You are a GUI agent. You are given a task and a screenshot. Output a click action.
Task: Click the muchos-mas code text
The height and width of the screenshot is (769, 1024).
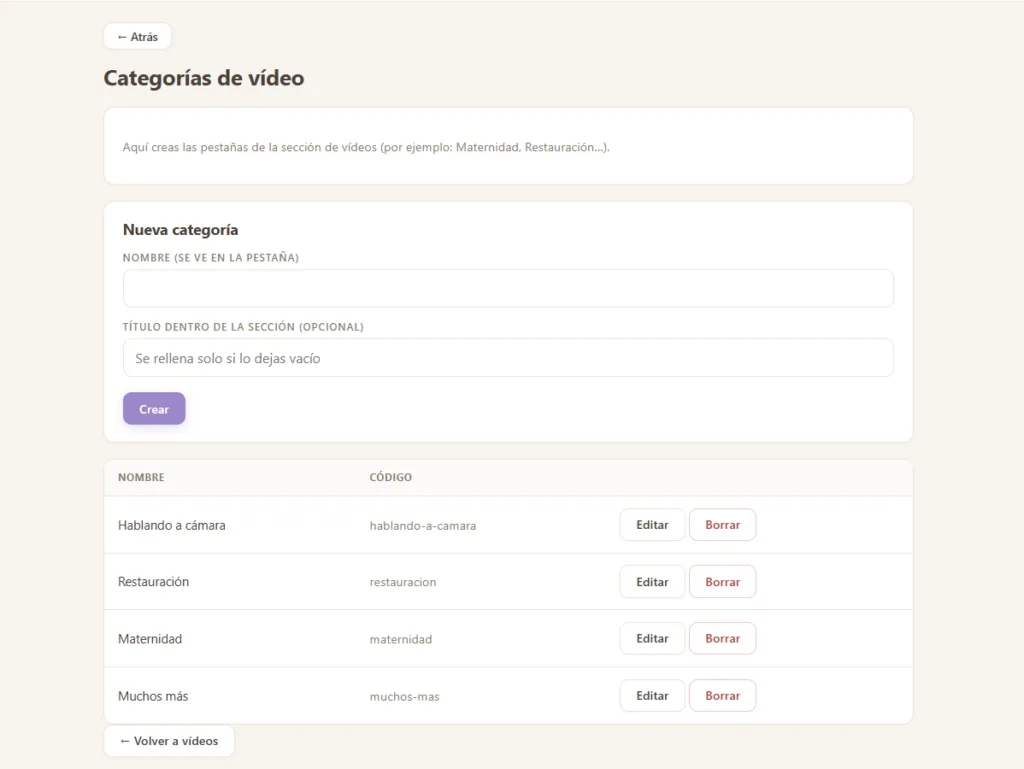click(x=404, y=697)
